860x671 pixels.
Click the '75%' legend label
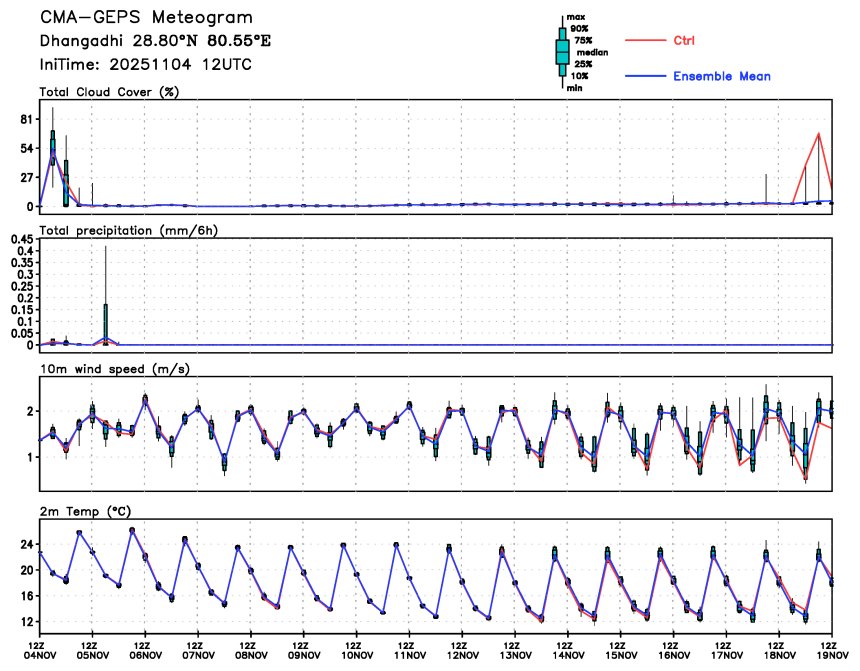tap(583, 41)
